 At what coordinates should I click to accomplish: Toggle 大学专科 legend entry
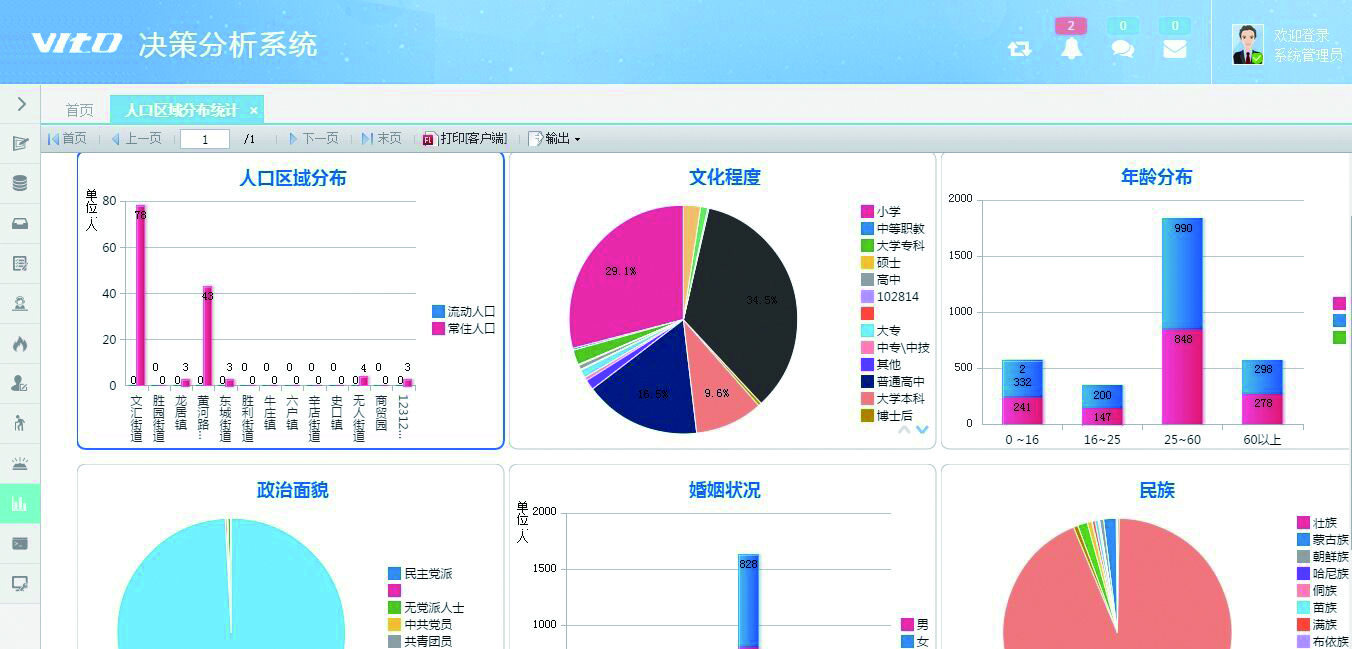[x=893, y=246]
